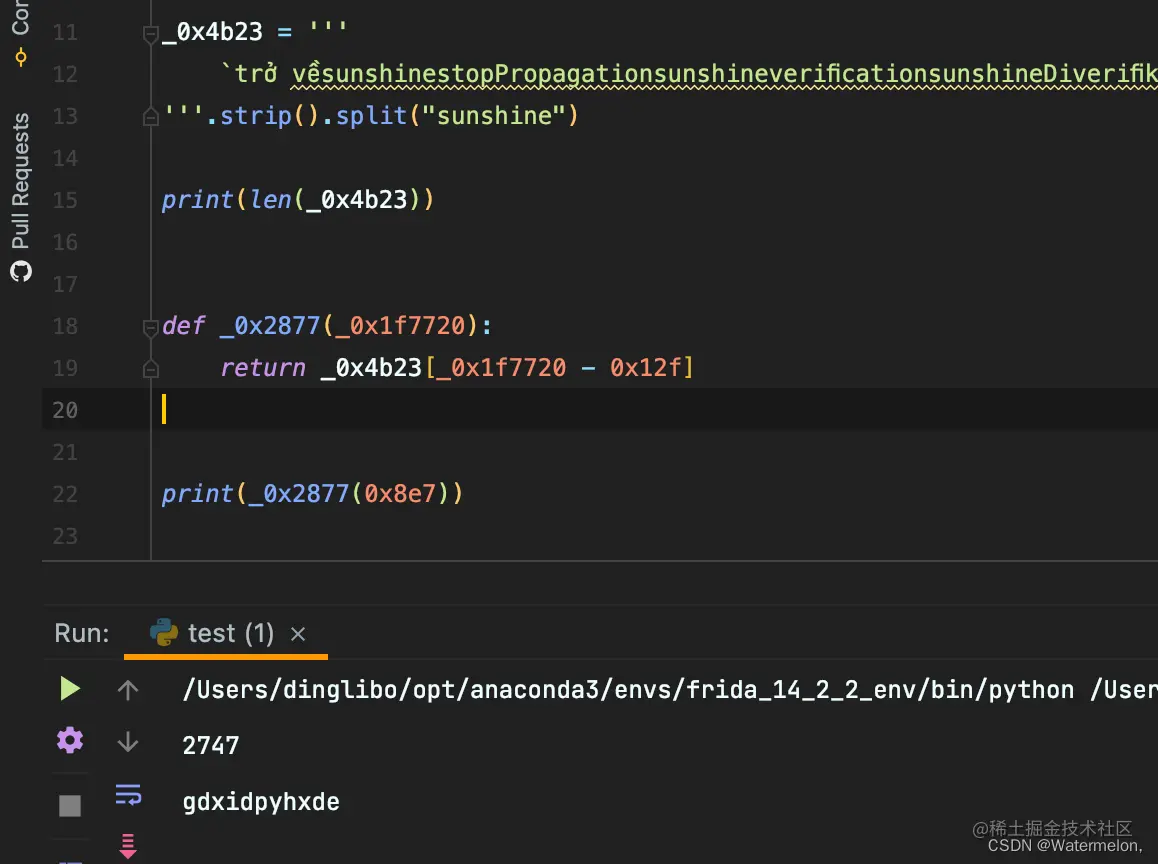Click line number 20 in the gutter
The image size is (1158, 864).
point(65,410)
